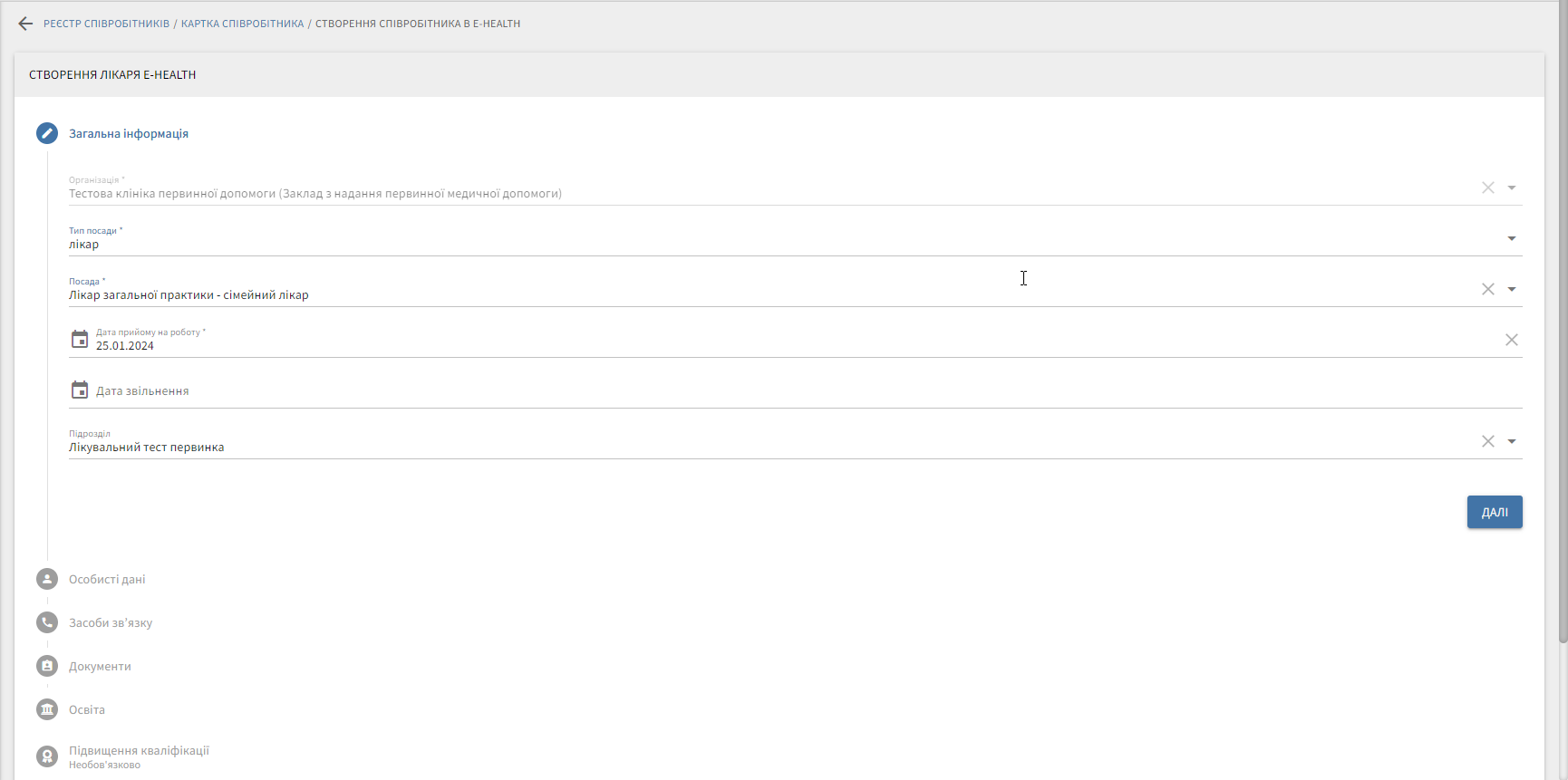Clear the hire date 25.01.2024

point(1511,340)
